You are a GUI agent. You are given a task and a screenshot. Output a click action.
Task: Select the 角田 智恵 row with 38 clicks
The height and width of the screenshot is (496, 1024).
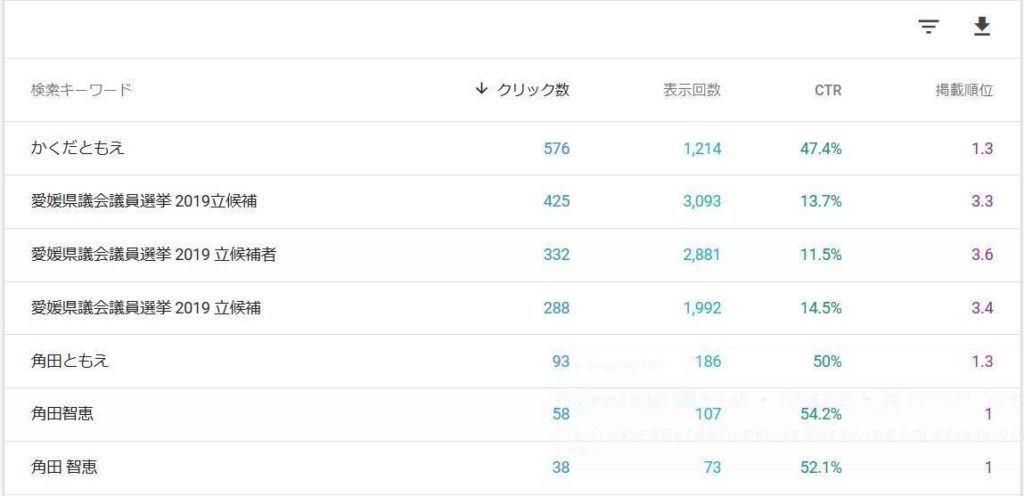[512, 467]
